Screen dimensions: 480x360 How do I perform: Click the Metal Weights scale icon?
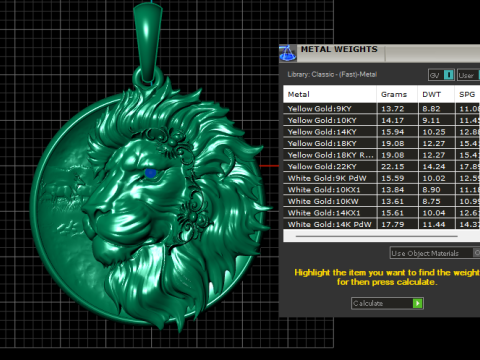(x=287, y=53)
